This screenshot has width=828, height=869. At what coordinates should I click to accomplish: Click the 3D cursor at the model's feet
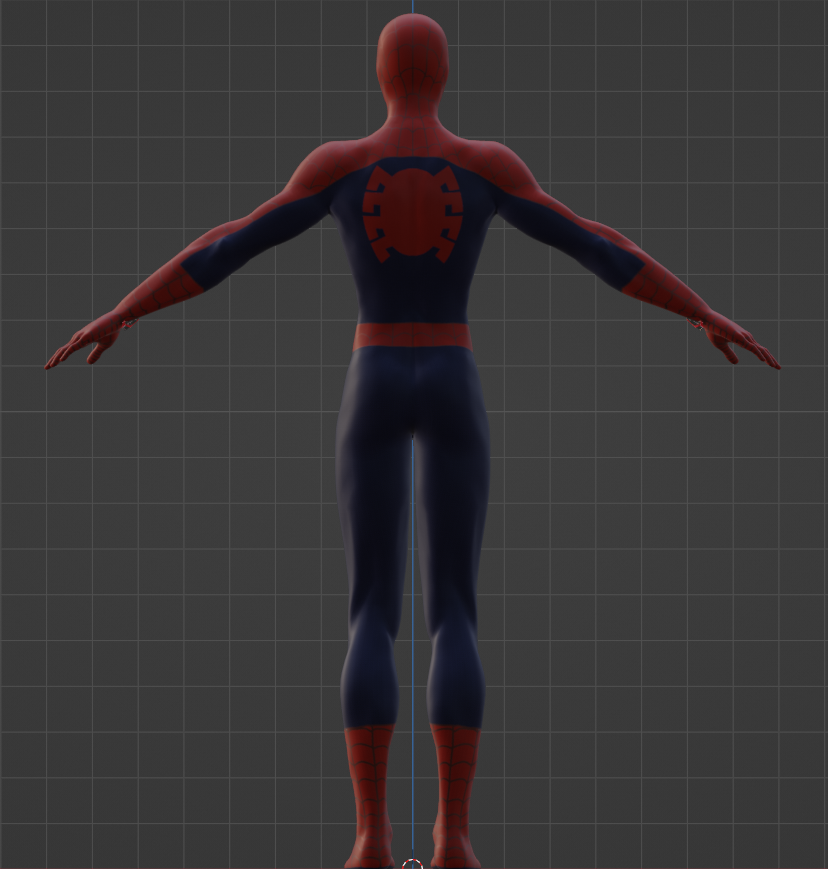click(412, 864)
